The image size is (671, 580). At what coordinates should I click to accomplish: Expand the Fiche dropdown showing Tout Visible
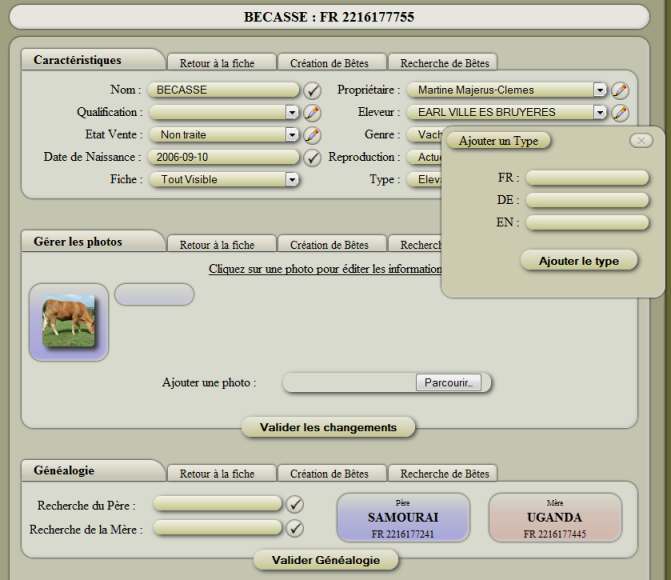292,180
